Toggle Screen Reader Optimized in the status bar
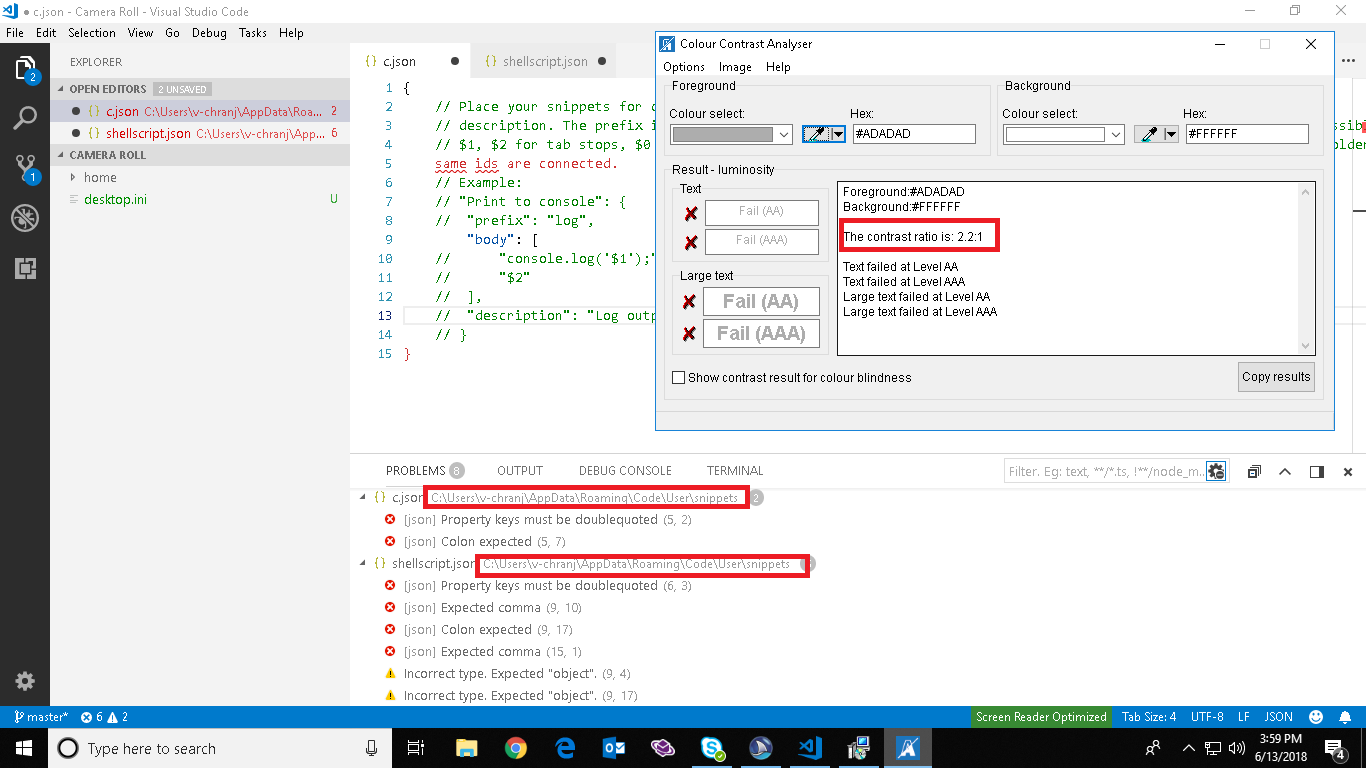The width and height of the screenshot is (1366, 768). coord(1040,716)
